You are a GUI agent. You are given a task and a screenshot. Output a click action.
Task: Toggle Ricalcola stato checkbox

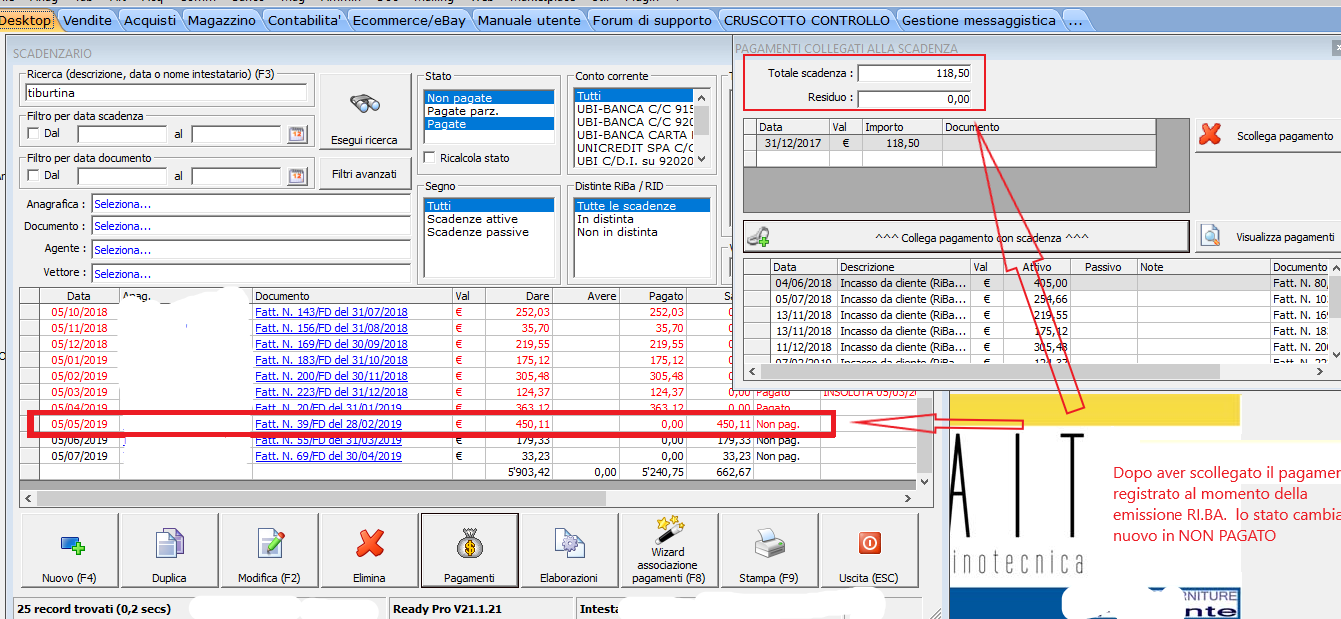[x=430, y=158]
